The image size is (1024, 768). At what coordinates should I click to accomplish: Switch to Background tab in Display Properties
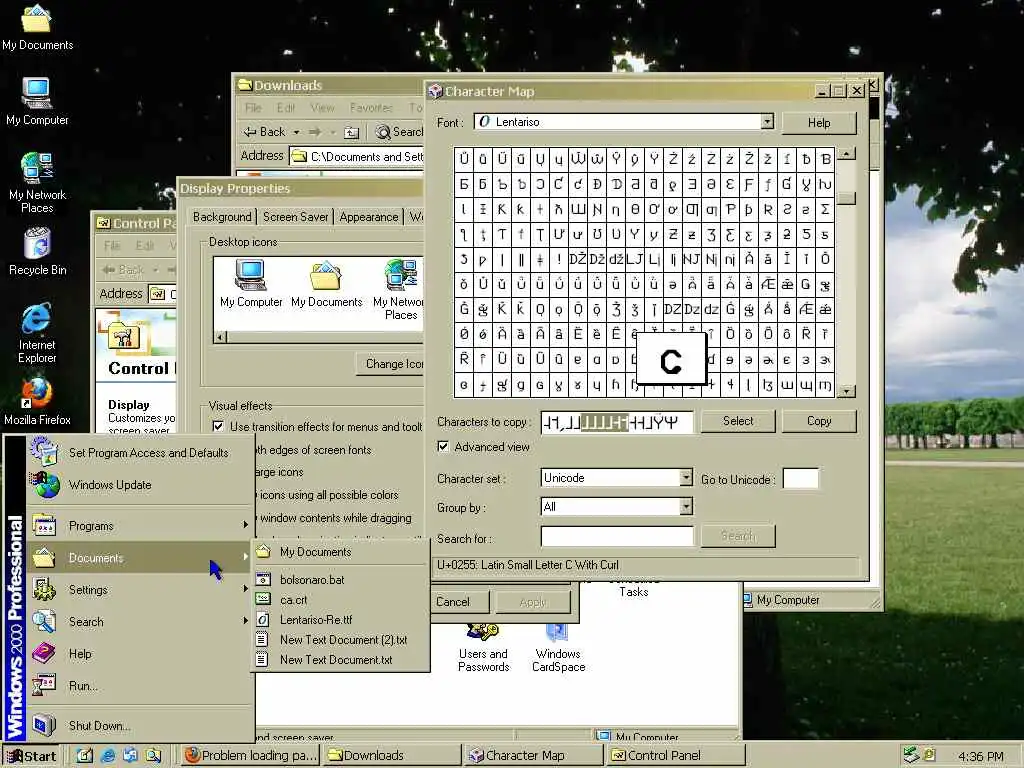pos(222,217)
